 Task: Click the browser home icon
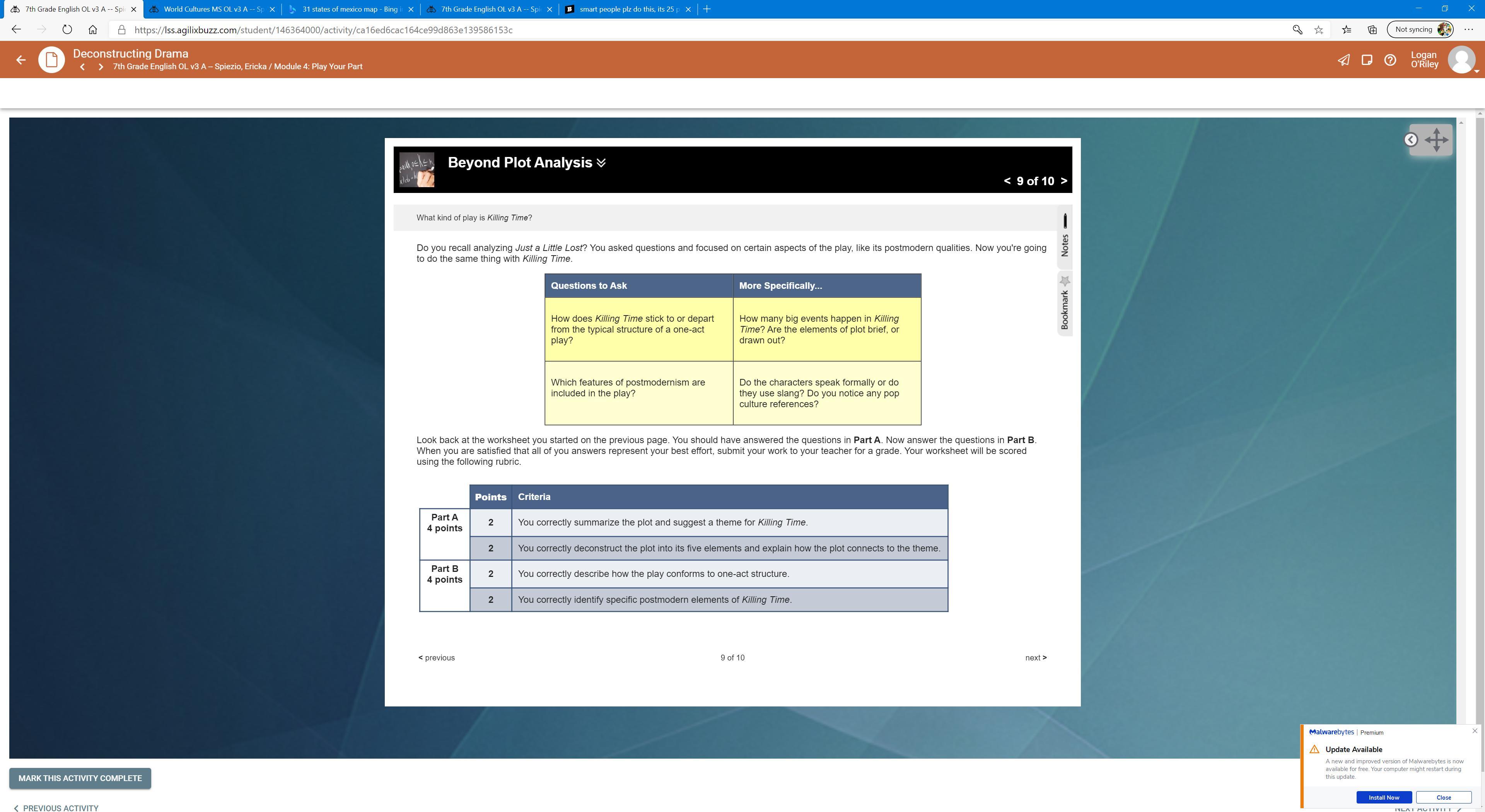[x=92, y=29]
